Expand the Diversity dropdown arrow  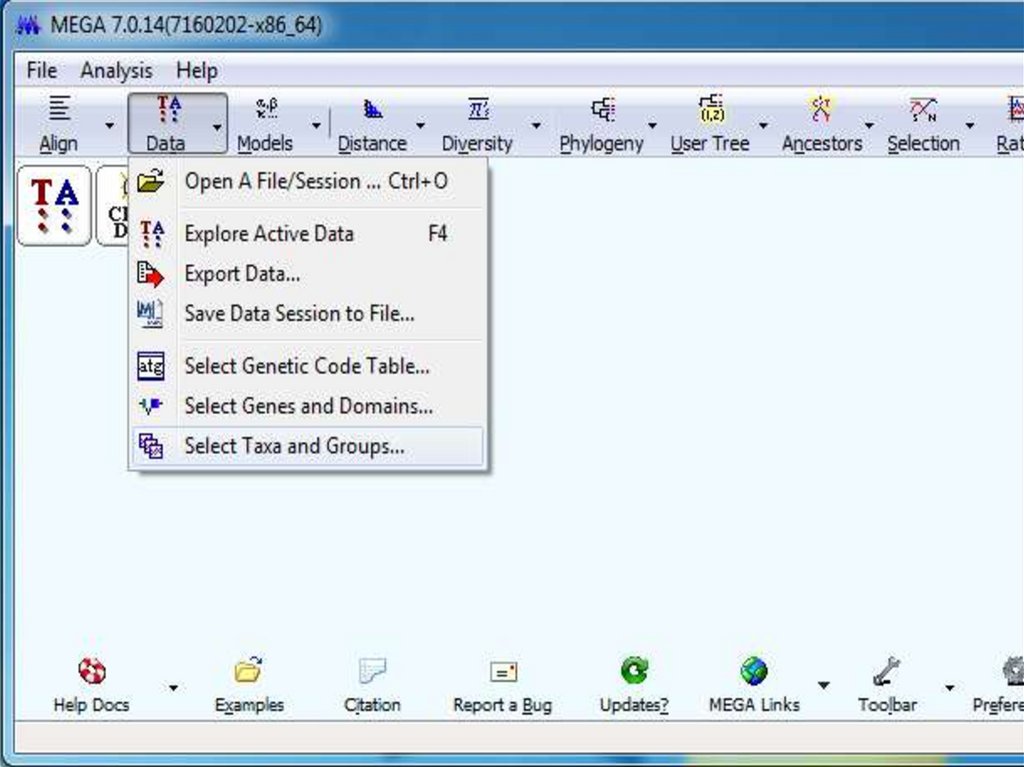pos(536,125)
